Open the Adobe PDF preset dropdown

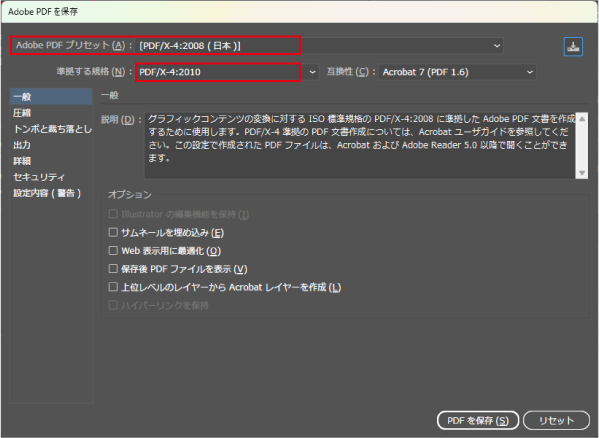pos(319,46)
